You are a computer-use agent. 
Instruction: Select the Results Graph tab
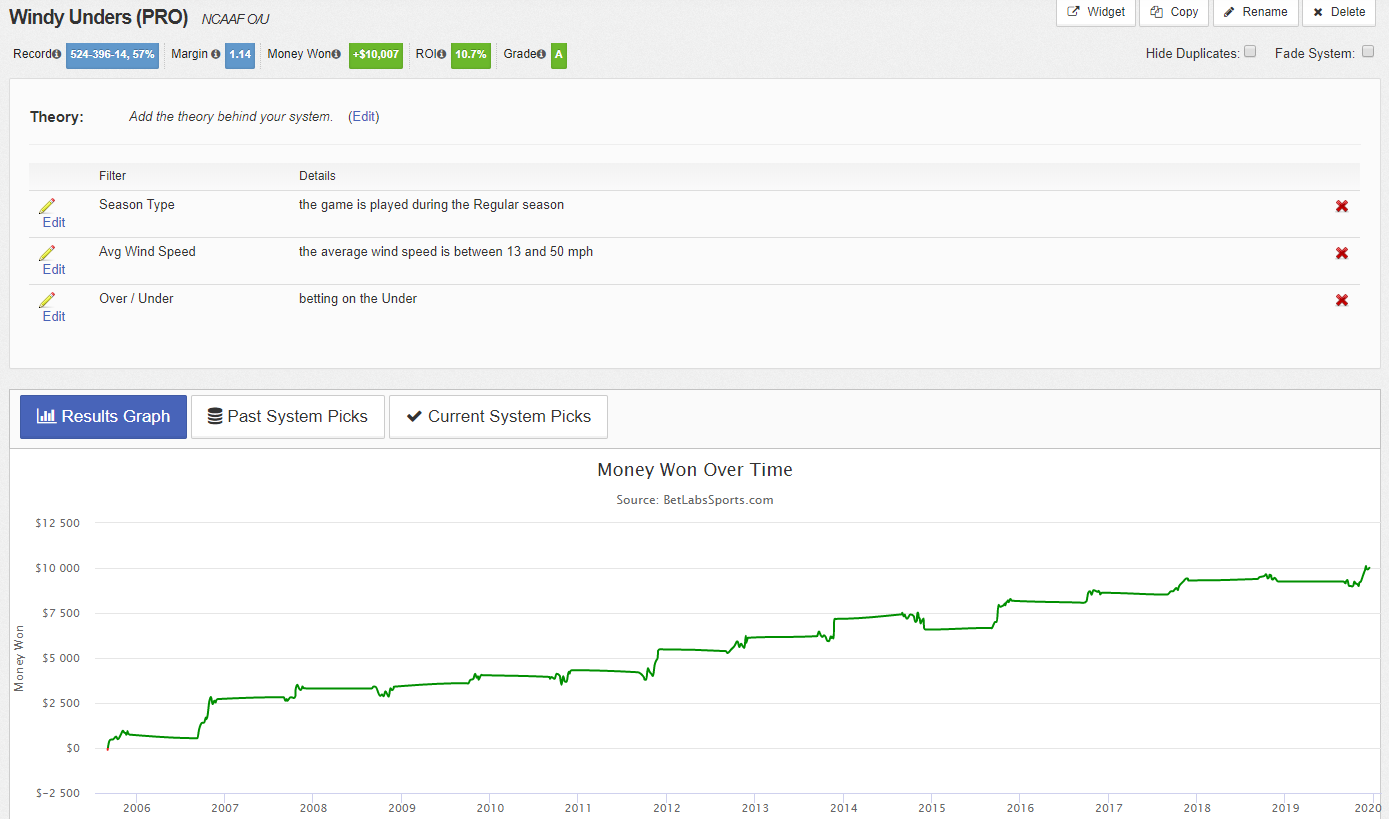[103, 416]
